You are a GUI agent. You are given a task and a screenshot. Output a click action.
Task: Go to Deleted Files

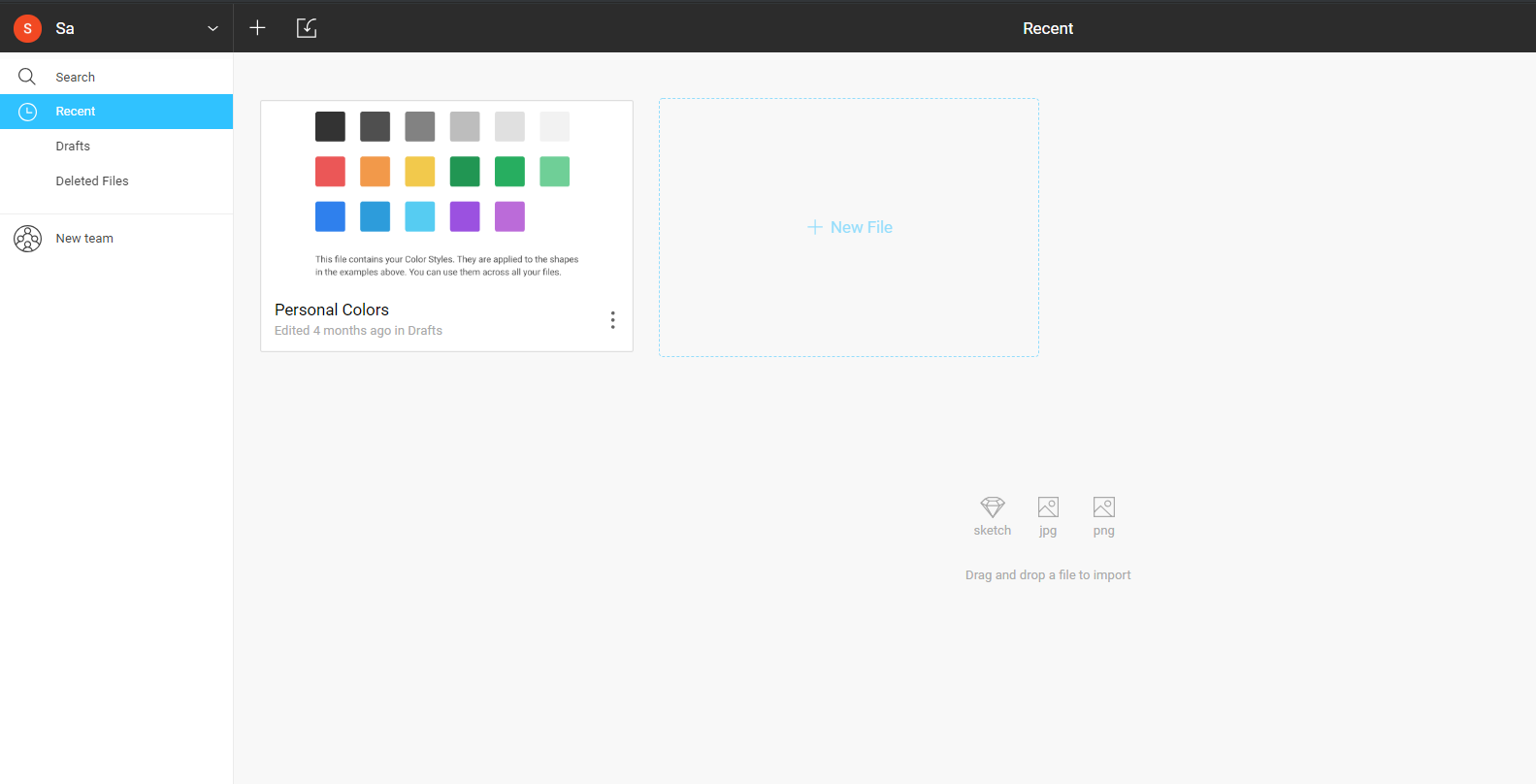coord(92,181)
